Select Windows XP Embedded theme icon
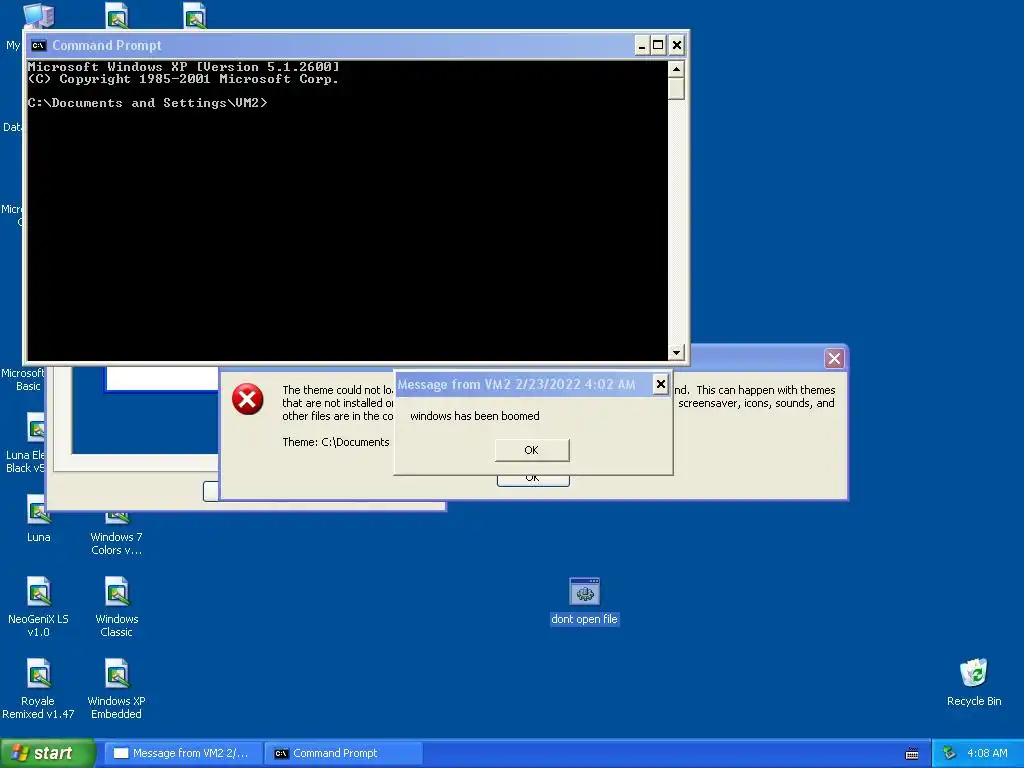 coord(116,688)
